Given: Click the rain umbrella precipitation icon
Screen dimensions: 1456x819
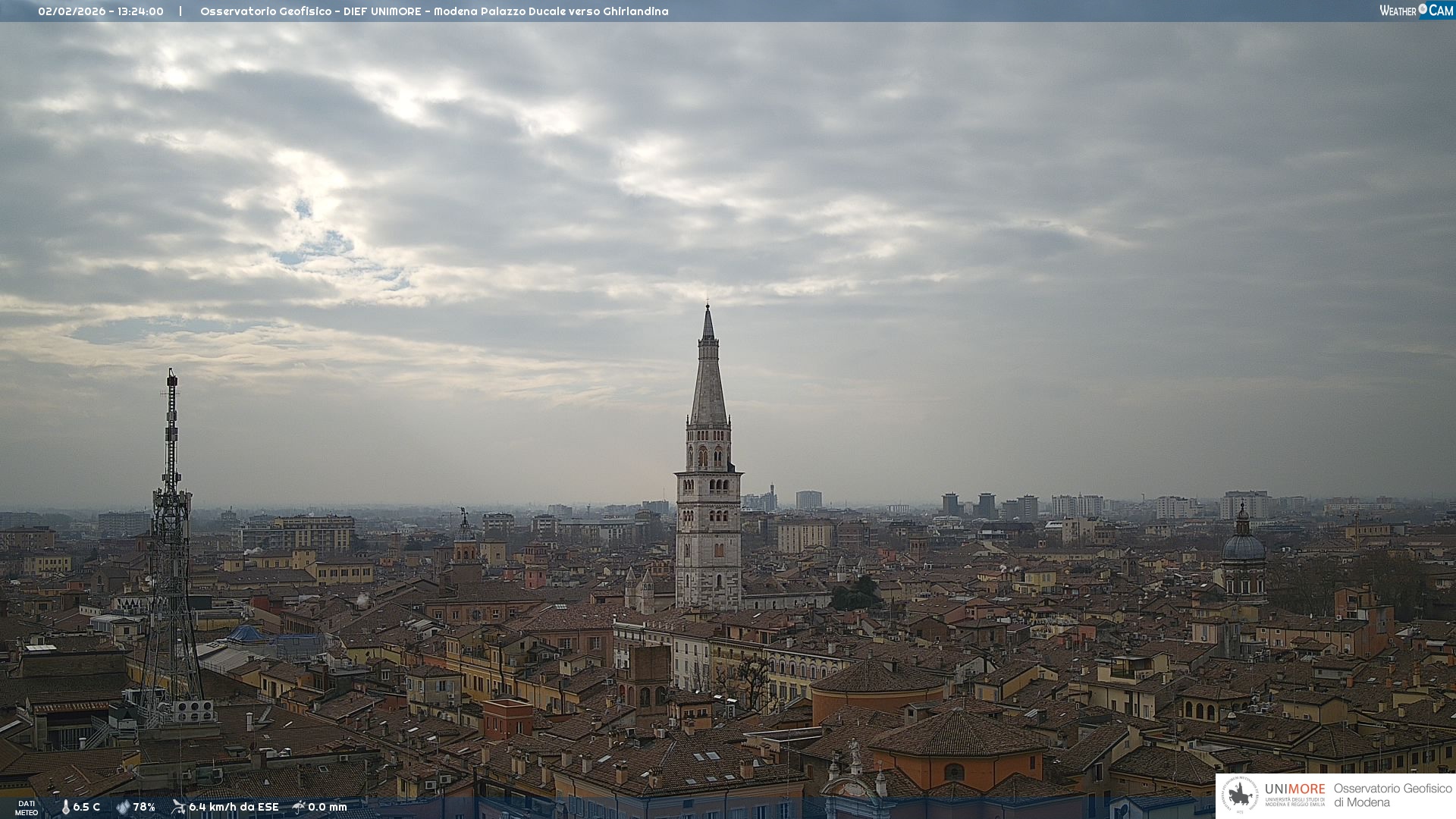Looking at the screenshot, I should pos(299,807).
